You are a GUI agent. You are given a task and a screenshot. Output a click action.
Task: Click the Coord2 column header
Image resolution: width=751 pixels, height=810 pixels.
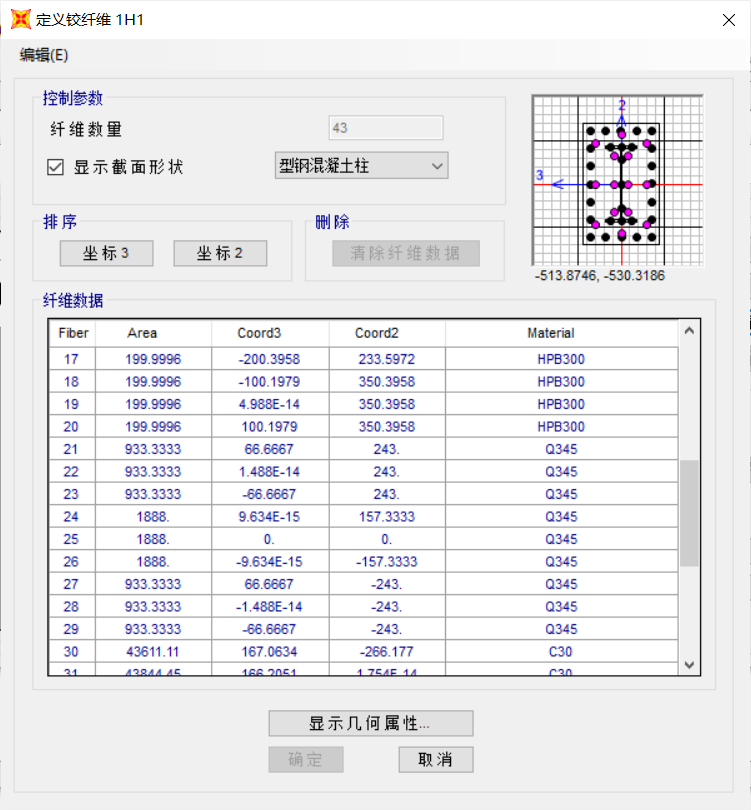tap(387, 333)
